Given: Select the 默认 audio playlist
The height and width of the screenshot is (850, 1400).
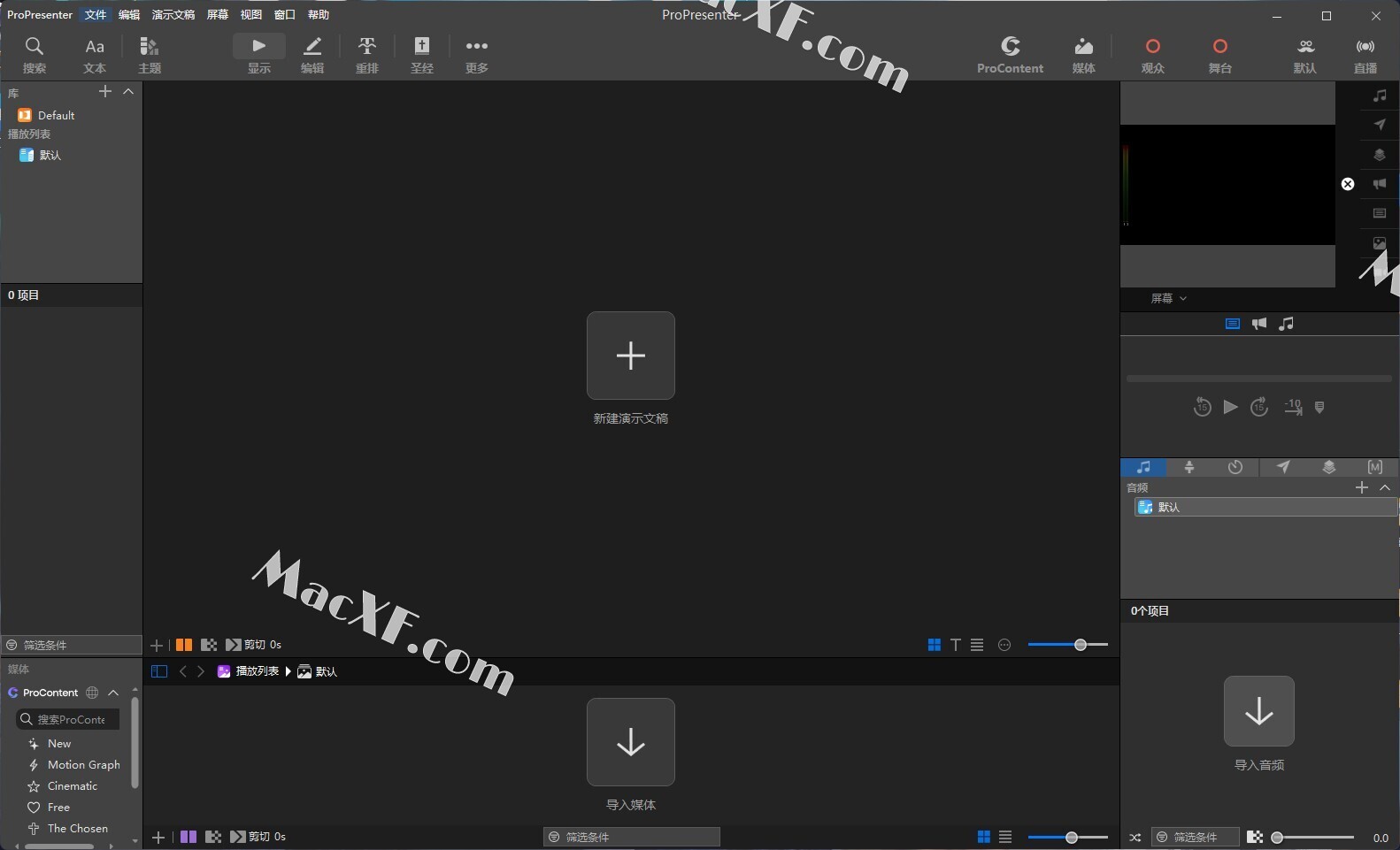Looking at the screenshot, I should pos(1265,507).
